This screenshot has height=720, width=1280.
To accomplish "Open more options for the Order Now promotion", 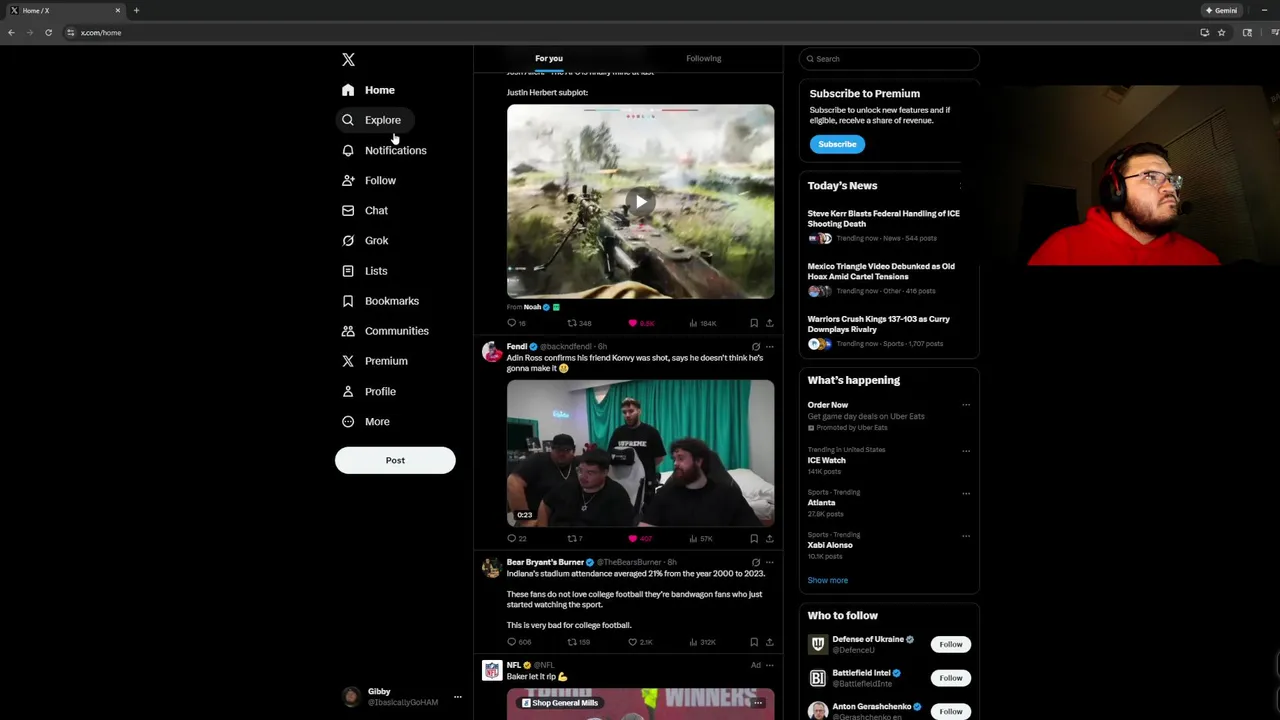I will tap(966, 405).
